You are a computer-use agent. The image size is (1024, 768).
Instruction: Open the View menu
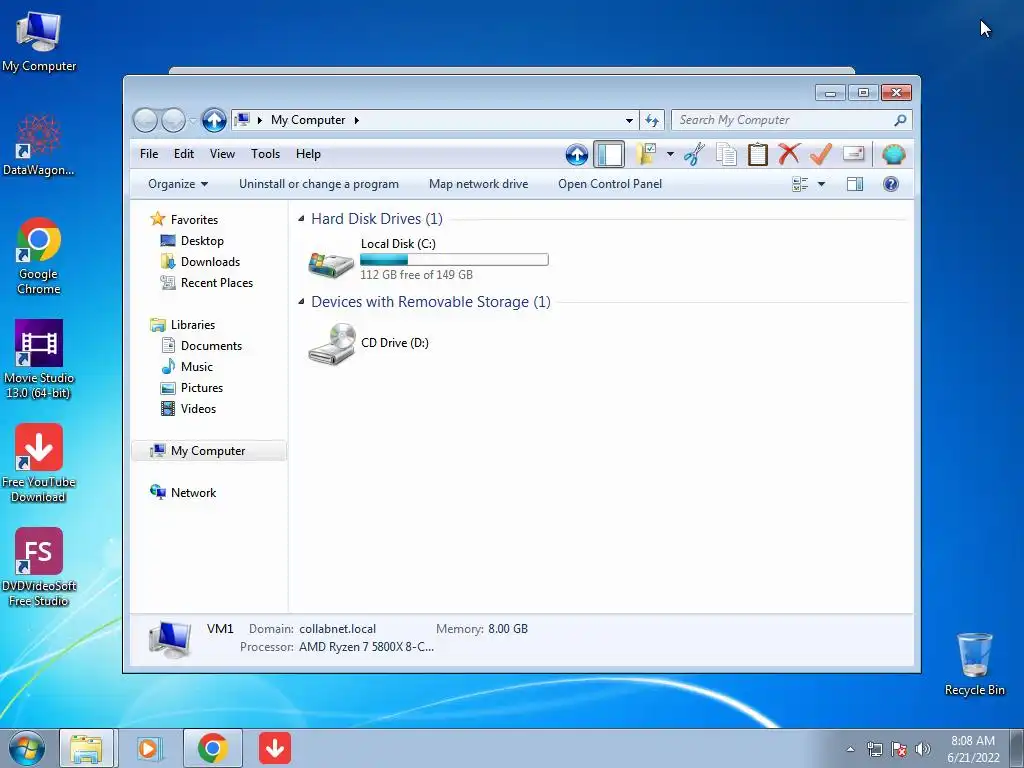point(222,154)
